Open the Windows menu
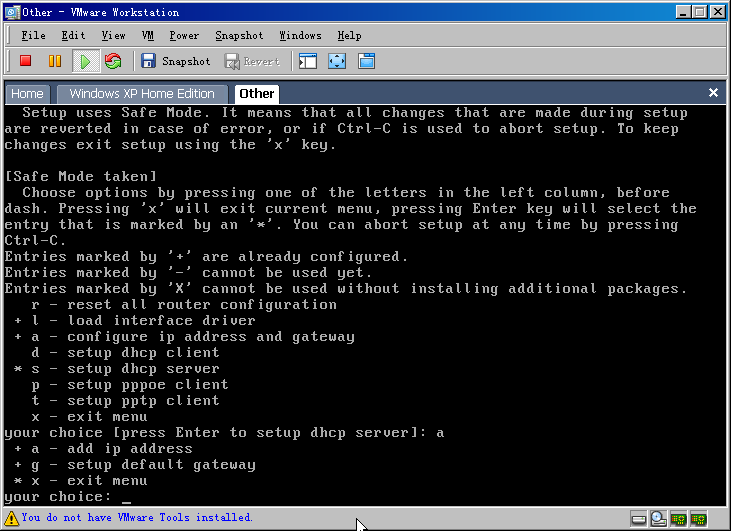Screen dimensions: 731x531 [x=300, y=35]
